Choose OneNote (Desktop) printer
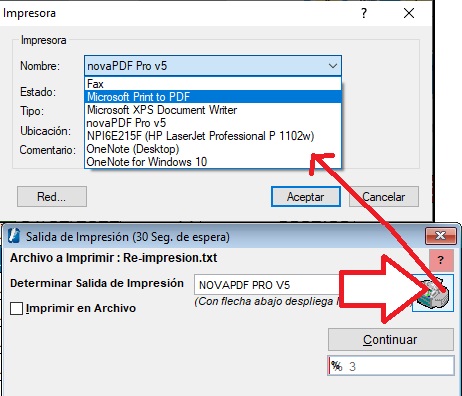This screenshot has width=462, height=396. click(213, 149)
